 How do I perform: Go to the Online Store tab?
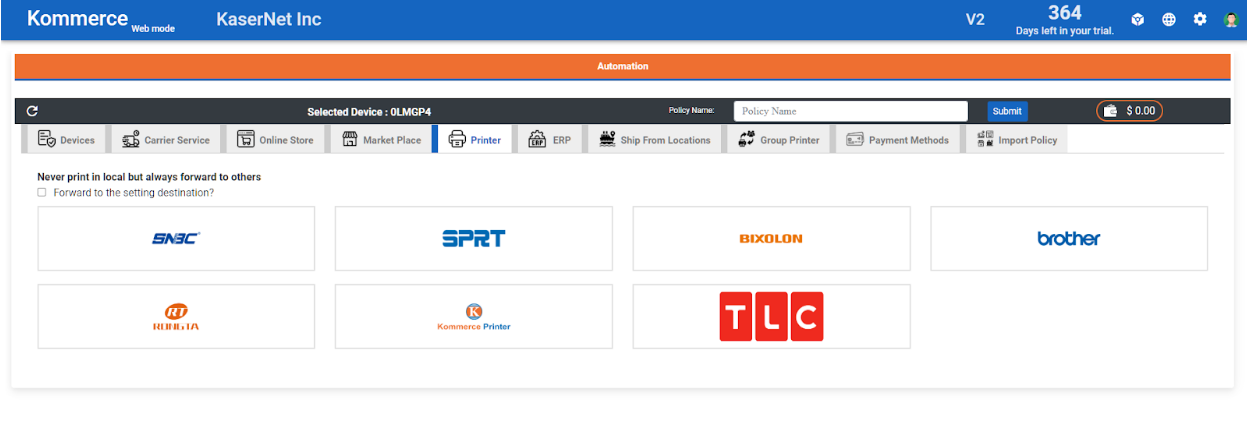coord(275,140)
